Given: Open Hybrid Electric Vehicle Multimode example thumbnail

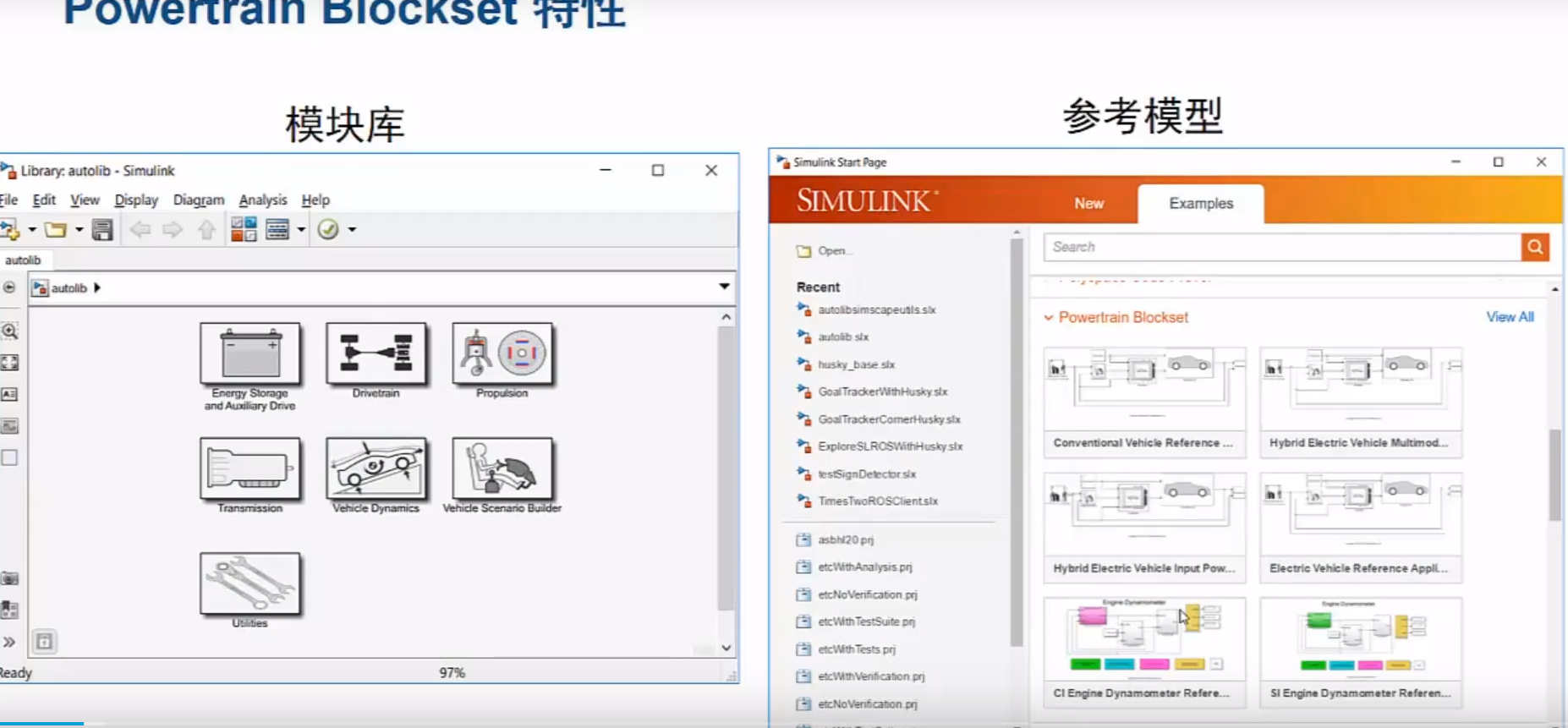Looking at the screenshot, I should pos(1361,401).
